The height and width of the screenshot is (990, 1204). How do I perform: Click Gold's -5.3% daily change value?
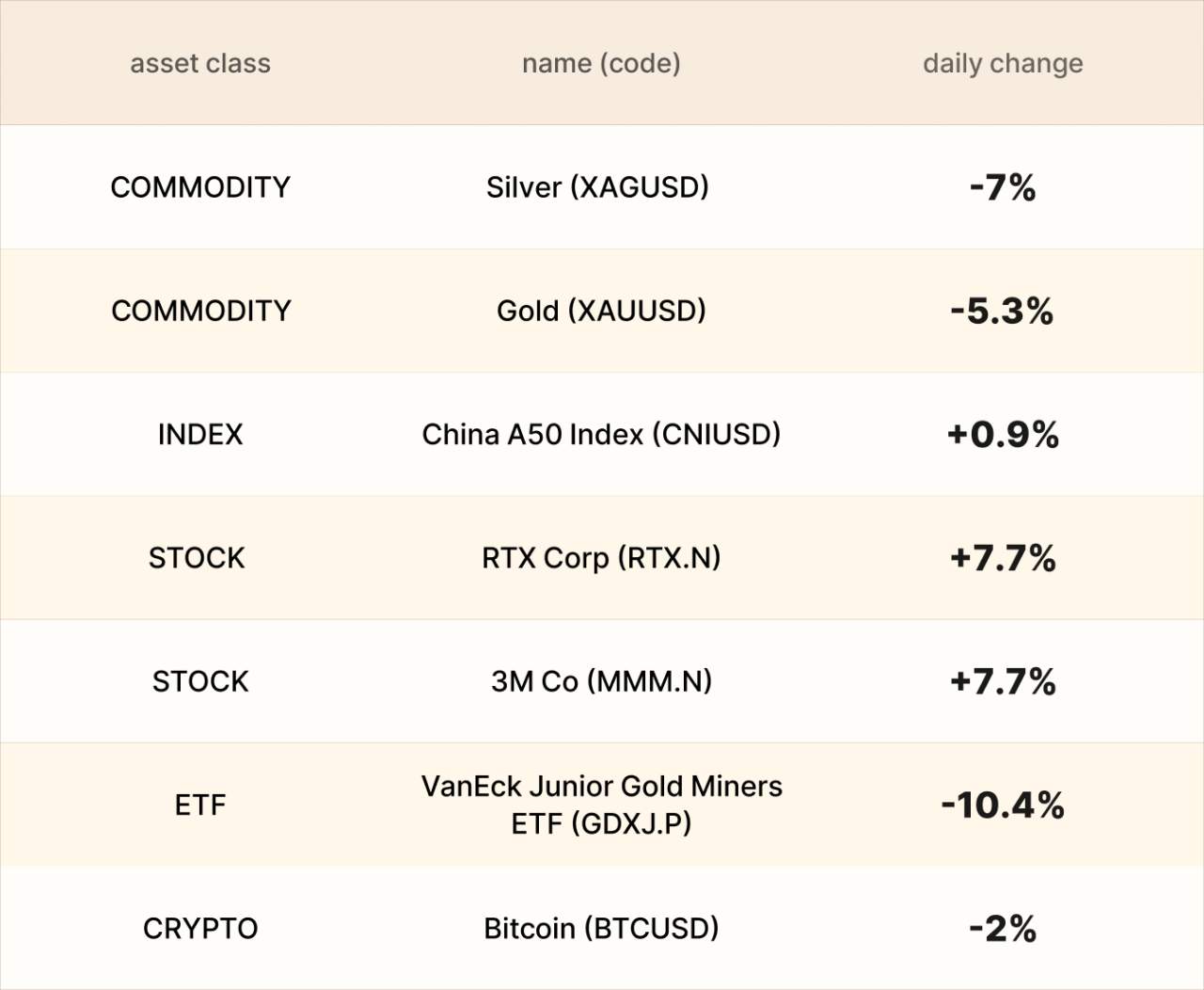coord(1002,311)
